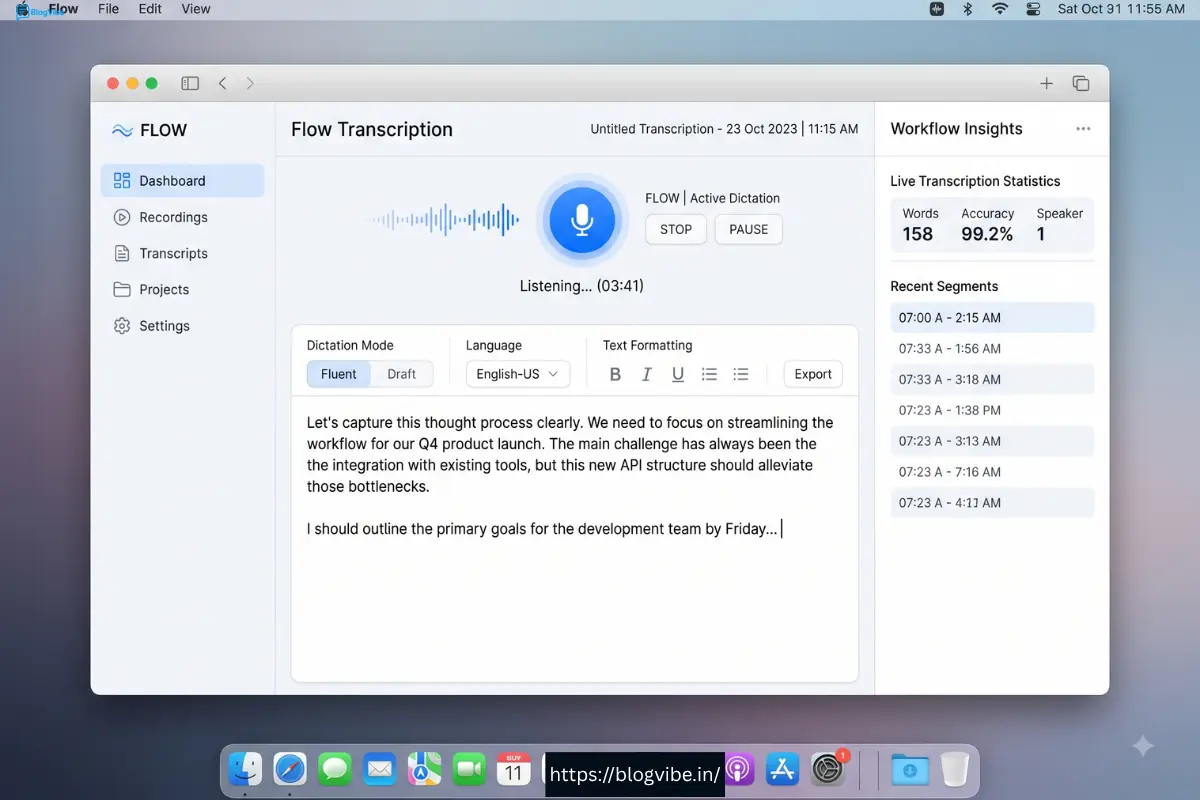This screenshot has width=1200, height=800.
Task: Open Workflow Insights three-dot options menu
Action: click(1083, 129)
